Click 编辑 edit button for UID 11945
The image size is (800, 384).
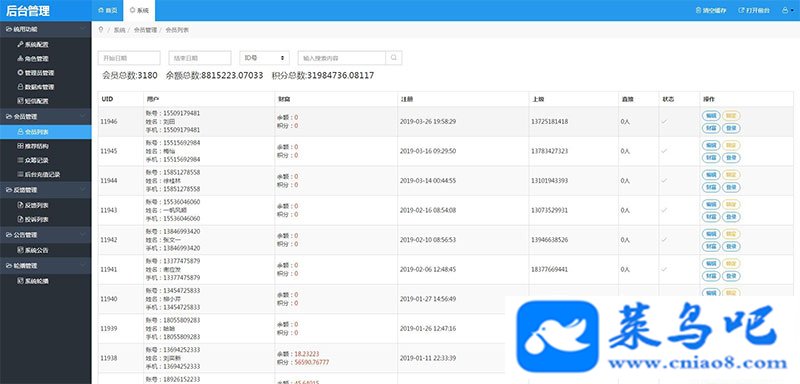711,145
